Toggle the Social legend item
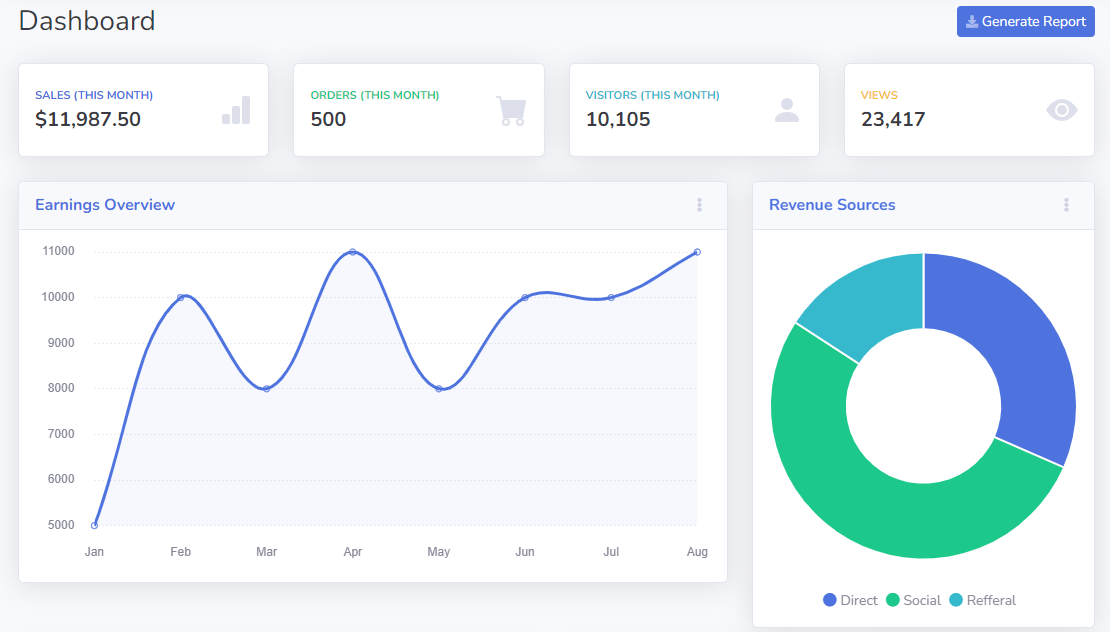The image size is (1110, 632). 913,600
